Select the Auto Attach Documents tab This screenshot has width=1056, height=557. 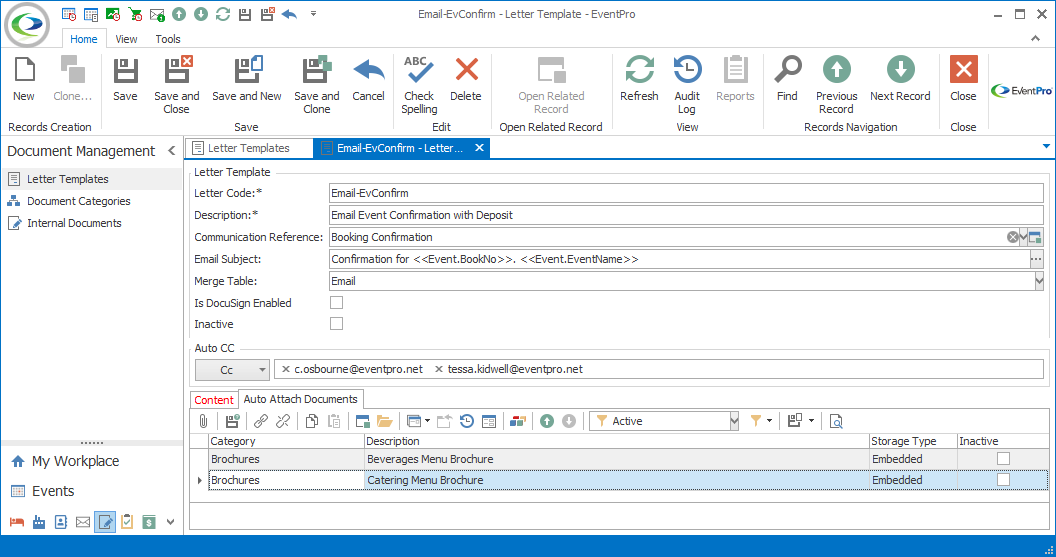tap(300, 399)
